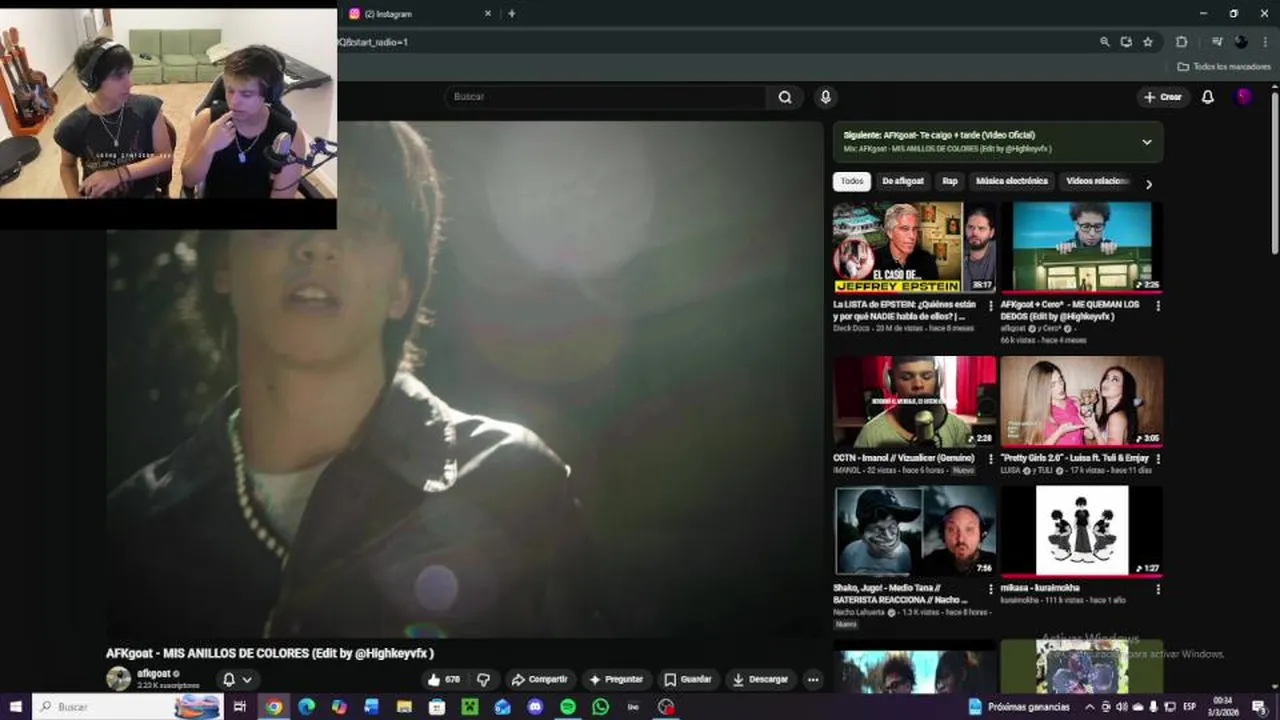The image size is (1280, 720).
Task: Open Chrome three-dot menu
Action: click(x=1263, y=42)
